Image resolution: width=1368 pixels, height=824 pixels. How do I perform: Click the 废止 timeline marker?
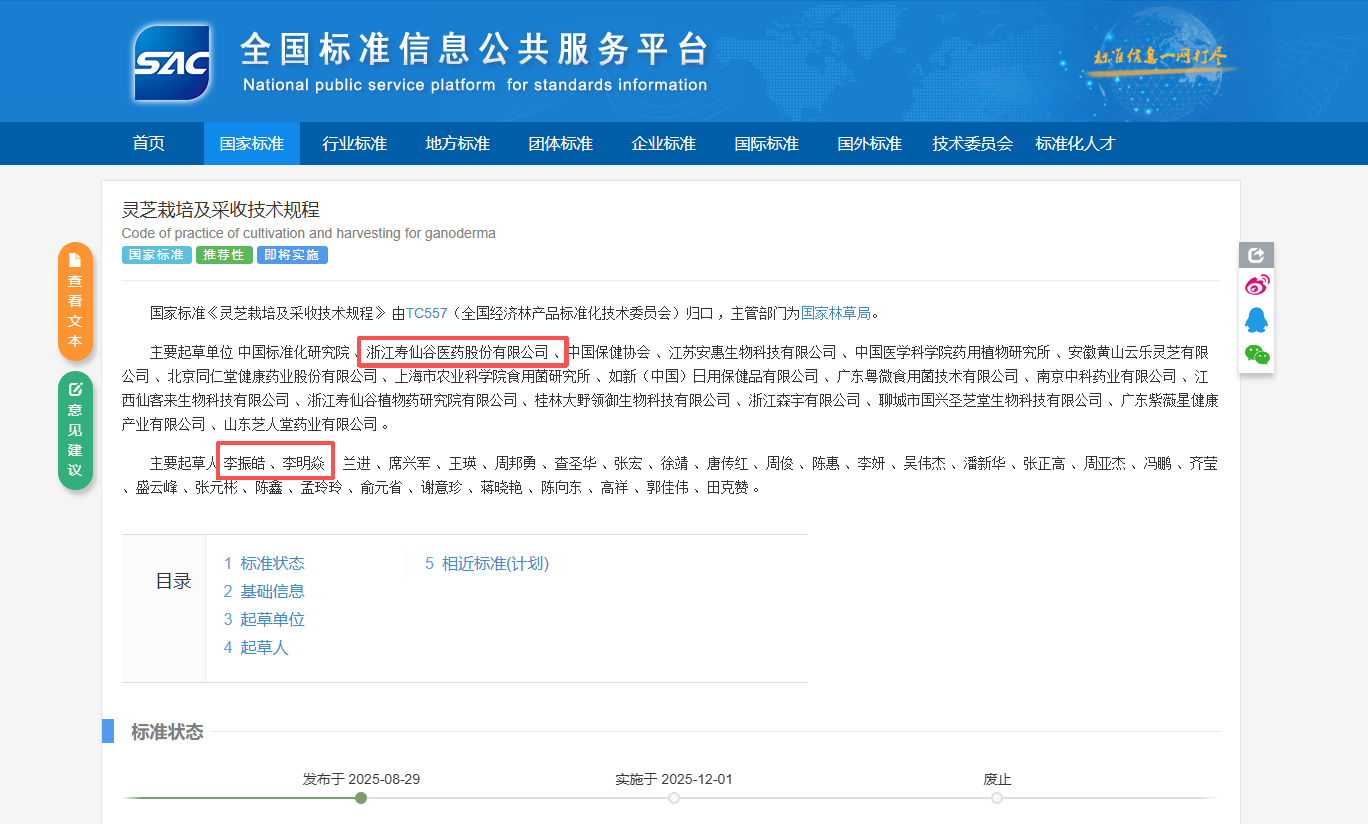997,797
